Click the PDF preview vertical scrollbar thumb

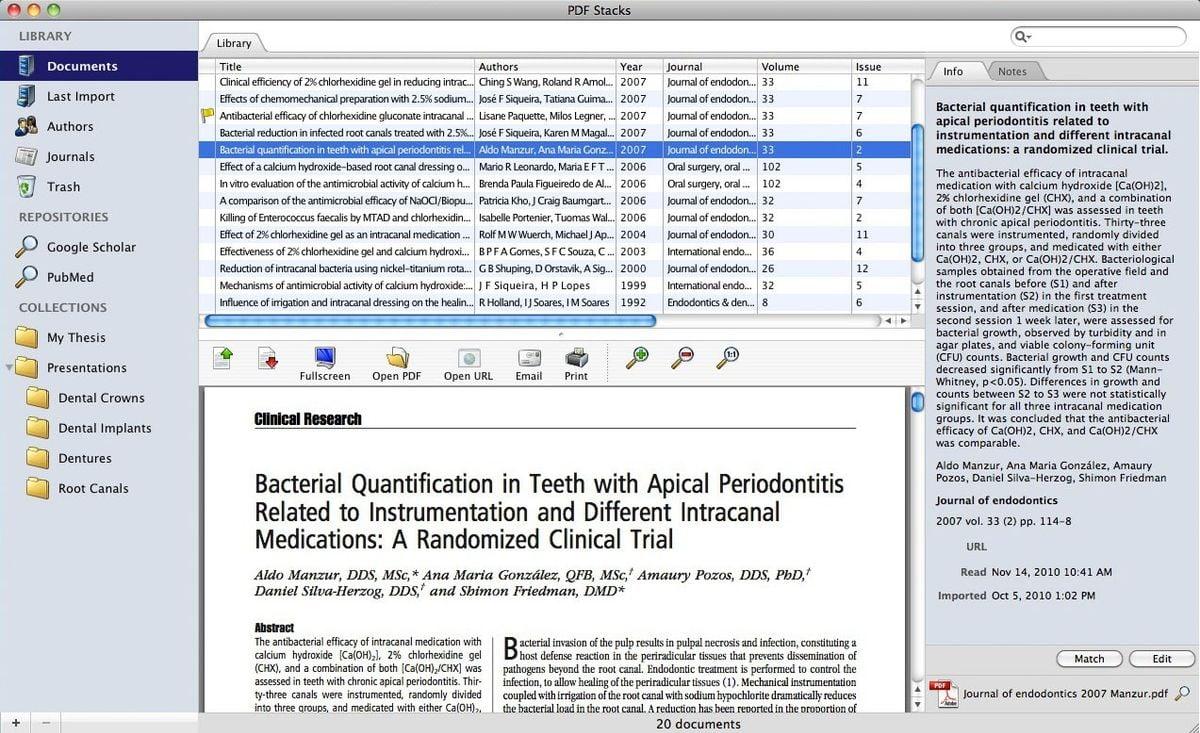click(x=917, y=402)
